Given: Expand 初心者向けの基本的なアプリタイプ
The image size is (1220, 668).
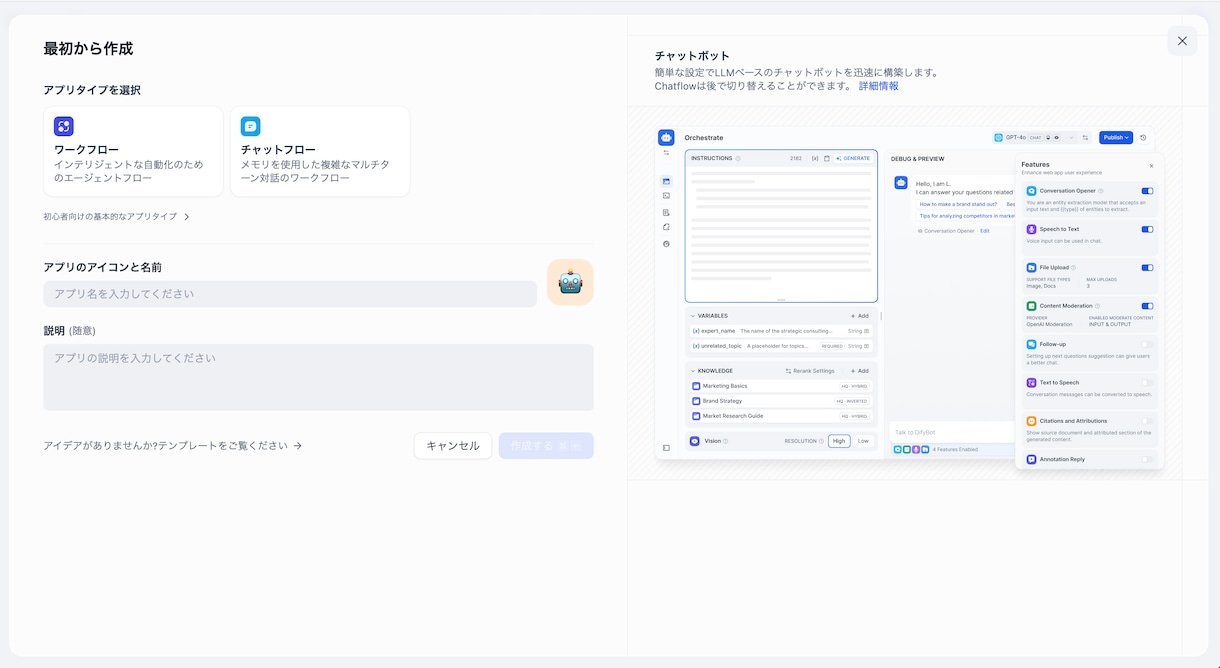Looking at the screenshot, I should point(116,217).
